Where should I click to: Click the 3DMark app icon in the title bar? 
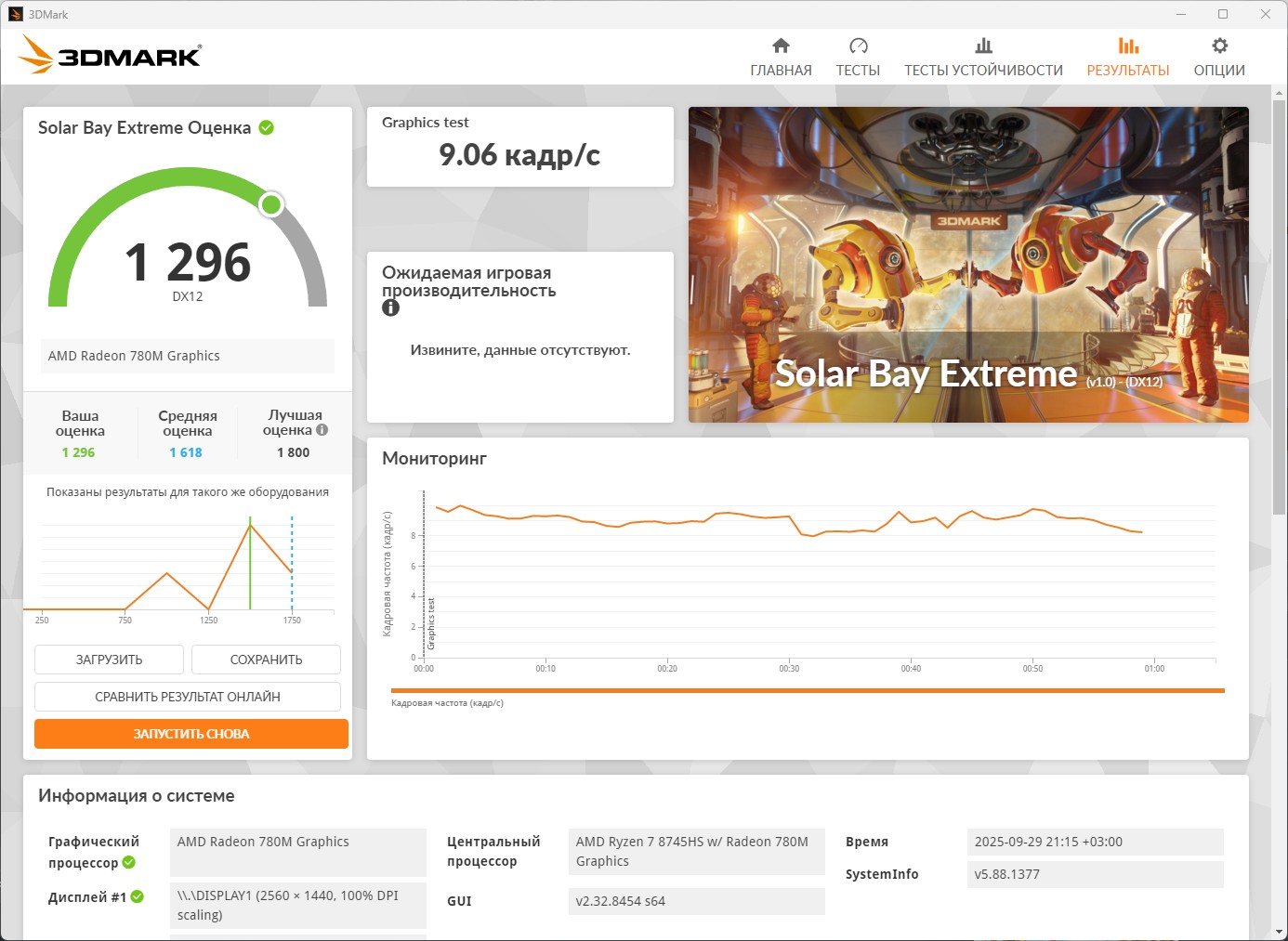click(15, 14)
